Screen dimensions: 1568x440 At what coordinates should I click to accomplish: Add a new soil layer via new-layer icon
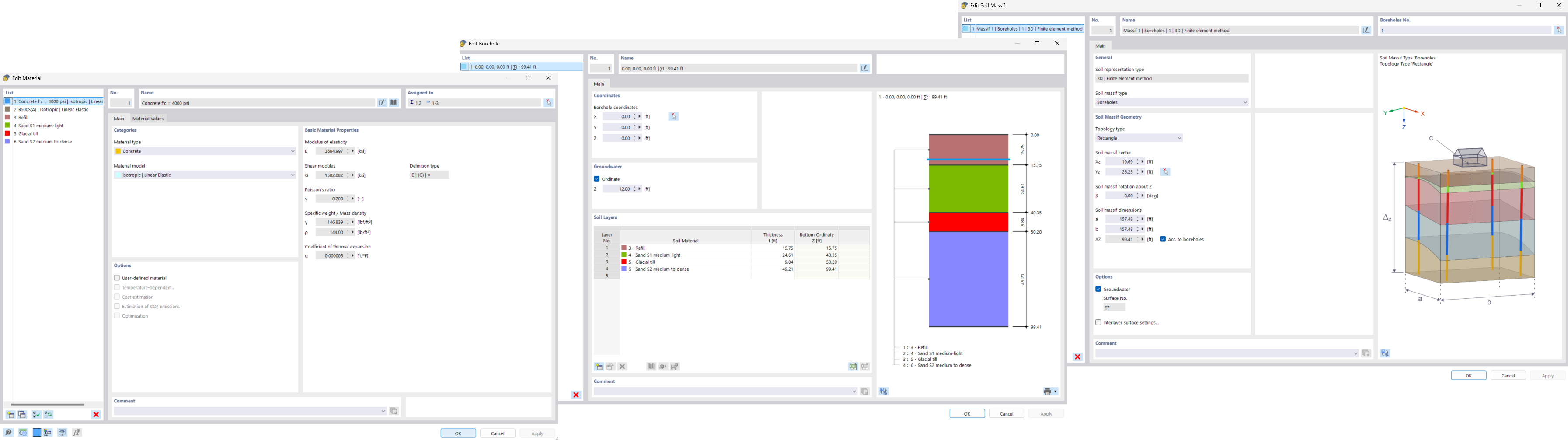[x=599, y=367]
